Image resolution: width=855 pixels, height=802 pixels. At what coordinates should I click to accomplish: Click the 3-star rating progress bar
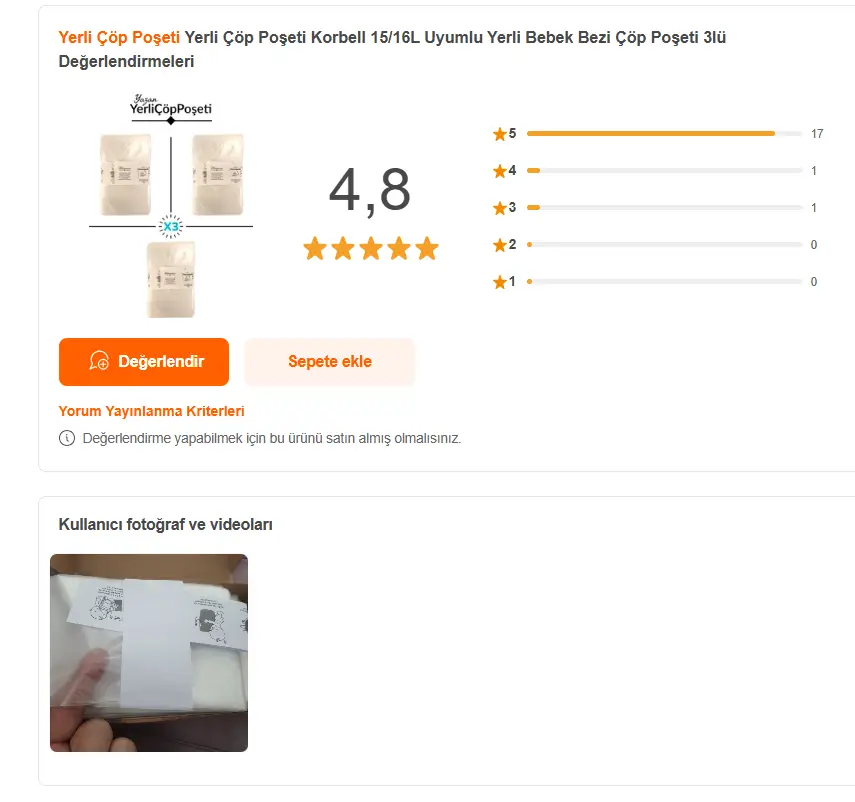(664, 208)
